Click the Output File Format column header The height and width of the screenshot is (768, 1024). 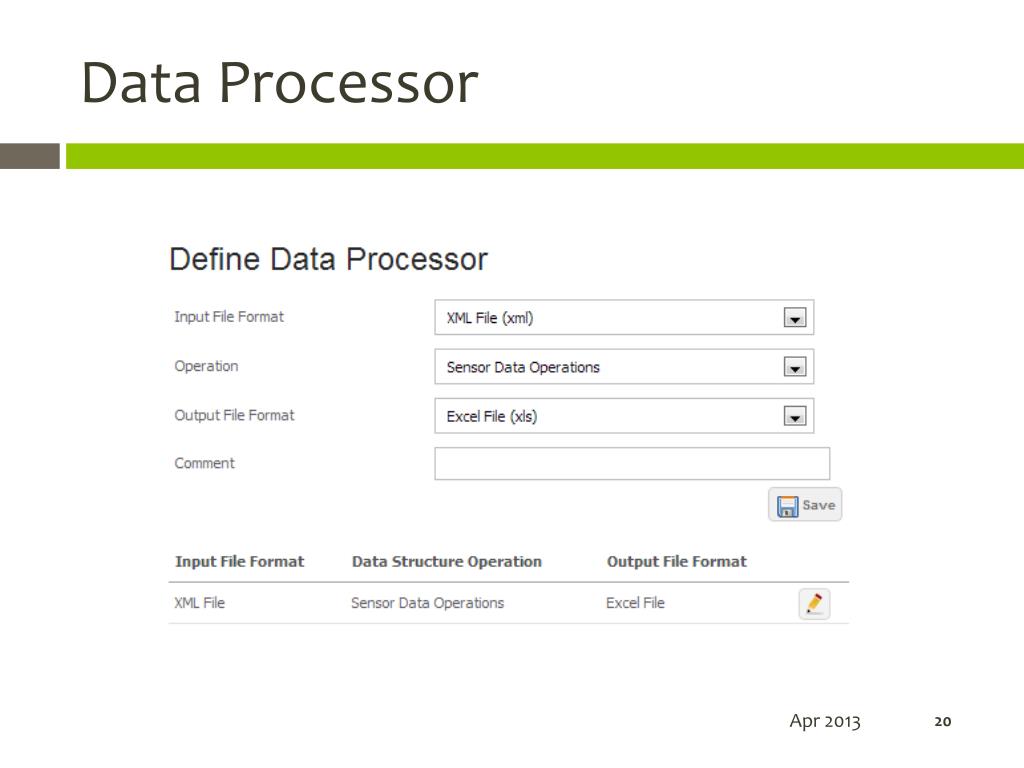677,562
